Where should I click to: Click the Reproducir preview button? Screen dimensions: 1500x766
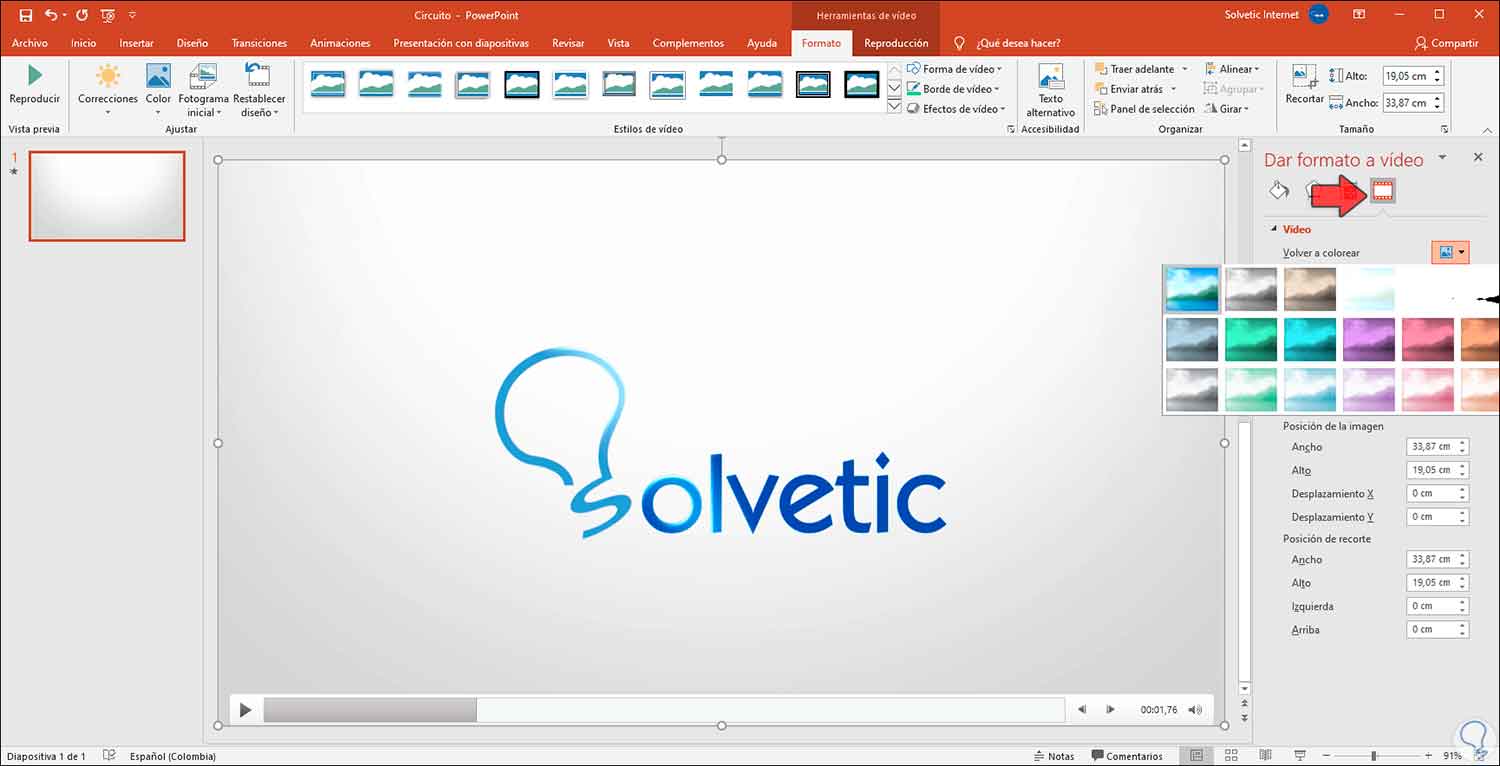[35, 86]
